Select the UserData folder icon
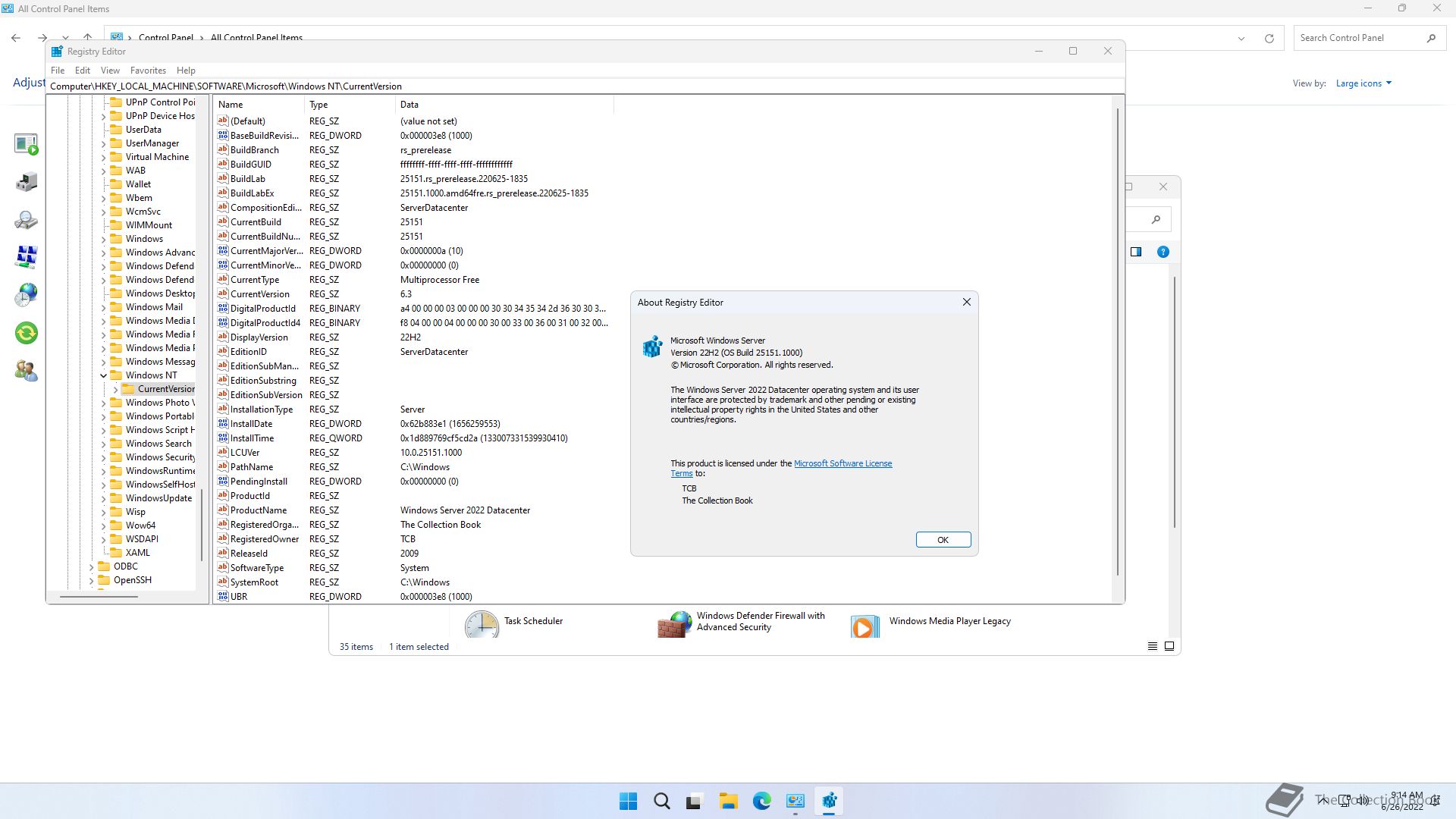 pos(116,130)
